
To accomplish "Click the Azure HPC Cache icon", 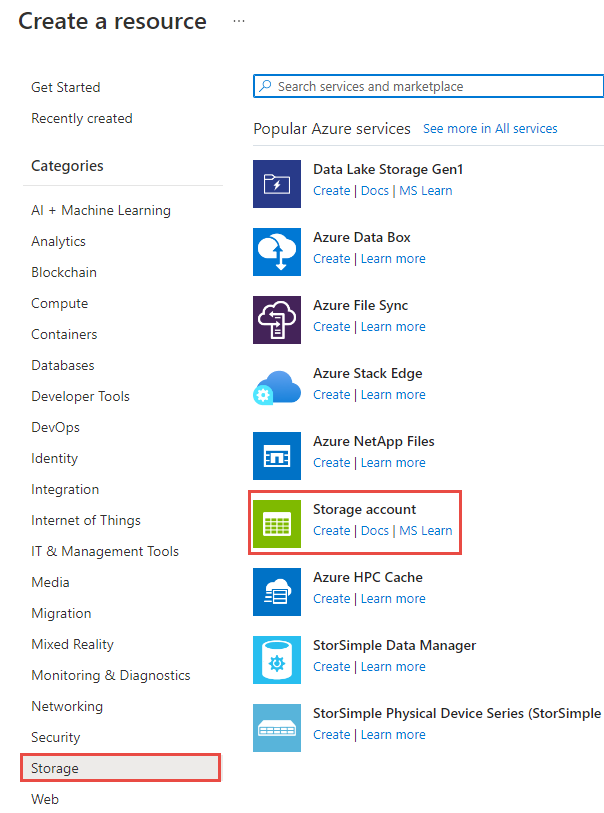I will pos(277,592).
